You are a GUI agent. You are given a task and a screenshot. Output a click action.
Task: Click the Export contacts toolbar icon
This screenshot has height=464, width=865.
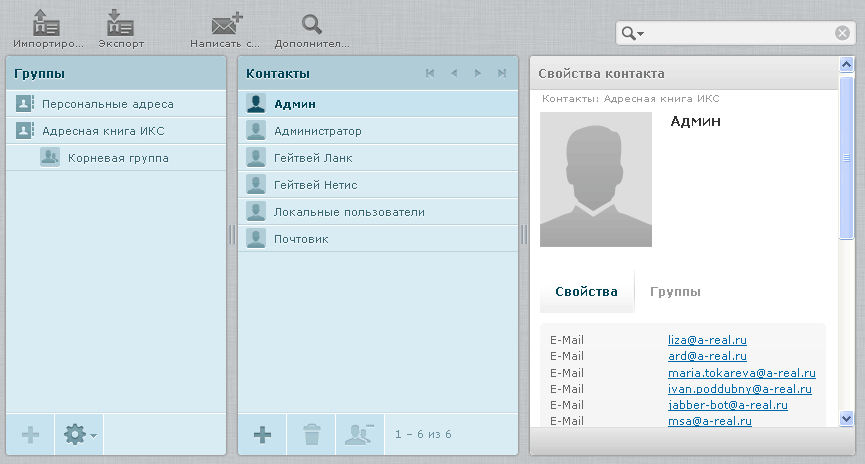point(121,24)
